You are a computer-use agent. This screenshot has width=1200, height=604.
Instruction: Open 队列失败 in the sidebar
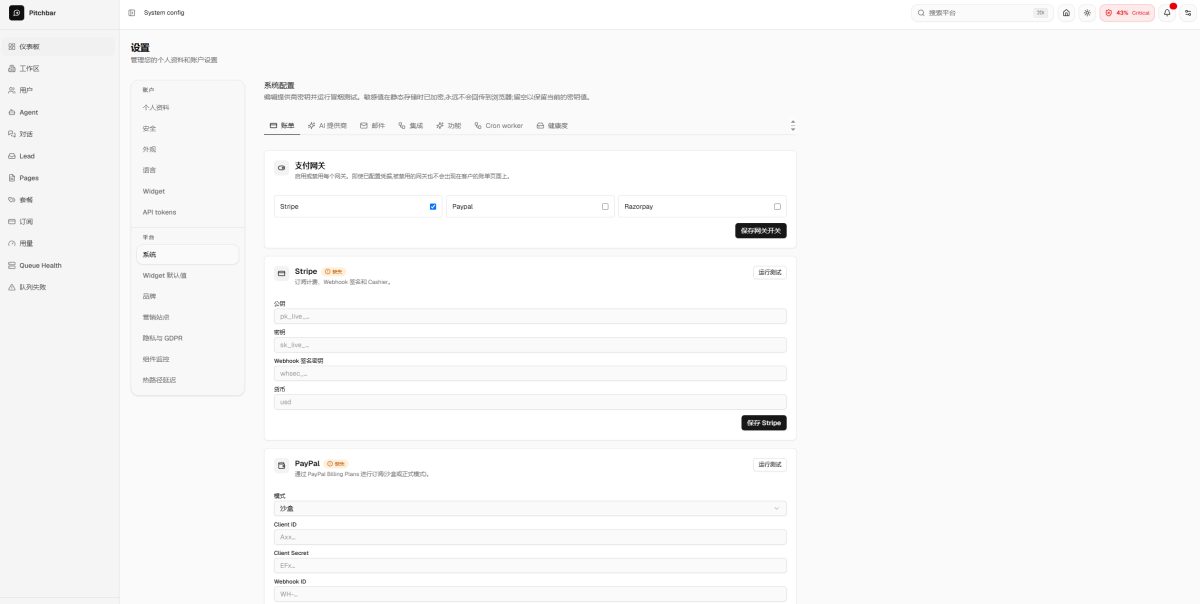[59, 287]
